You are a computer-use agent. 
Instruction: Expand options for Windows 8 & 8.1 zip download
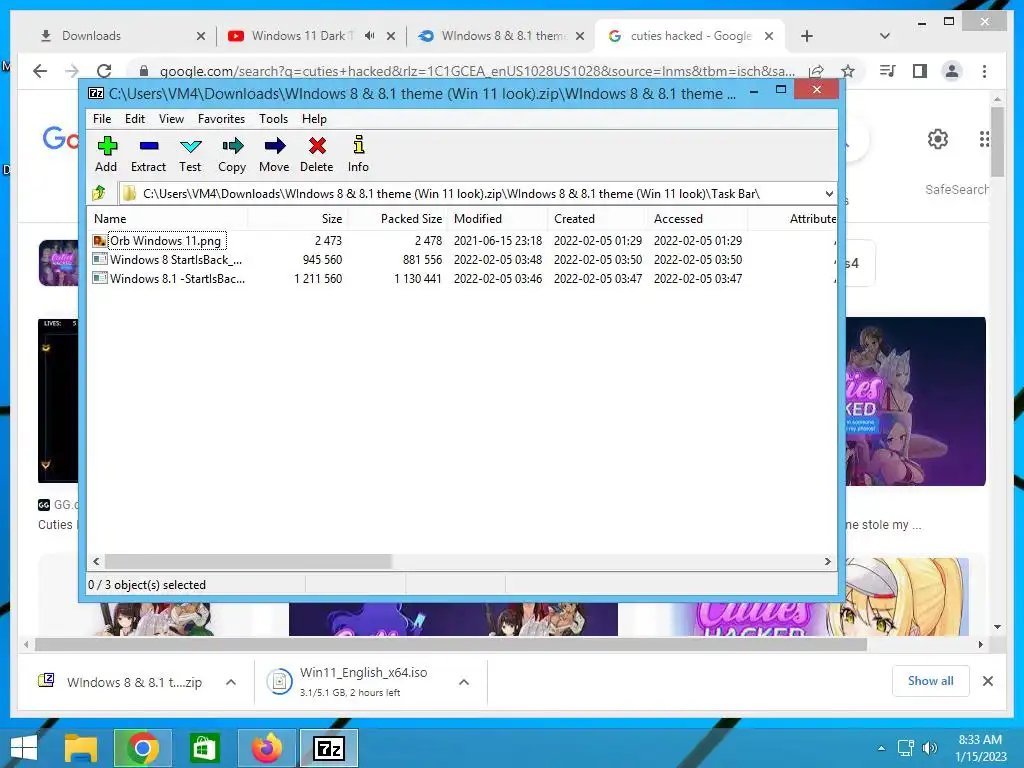tap(231, 682)
